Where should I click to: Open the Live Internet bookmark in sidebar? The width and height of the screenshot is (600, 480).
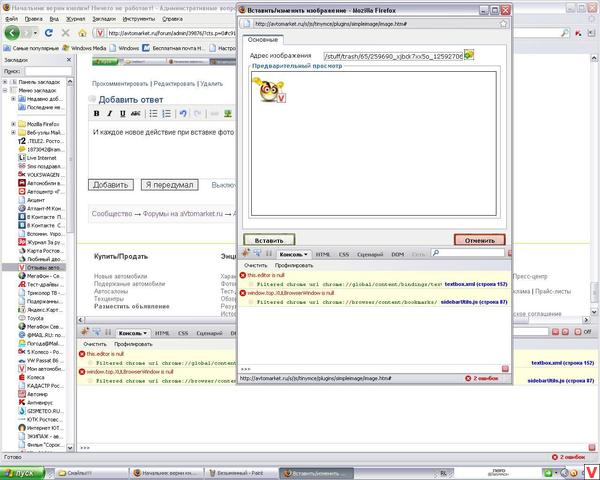38,158
